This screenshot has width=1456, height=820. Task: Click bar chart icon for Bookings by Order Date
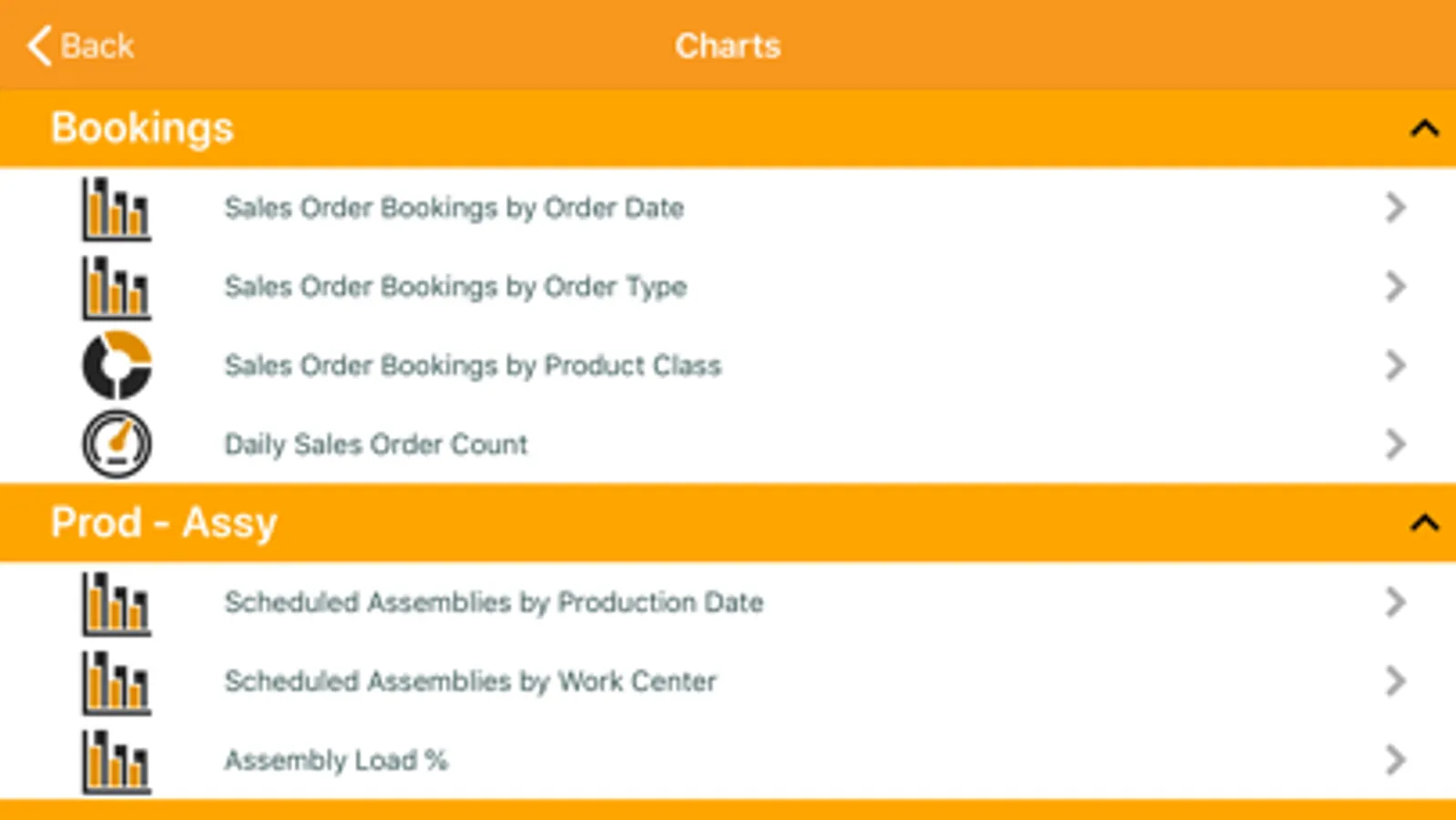117,209
